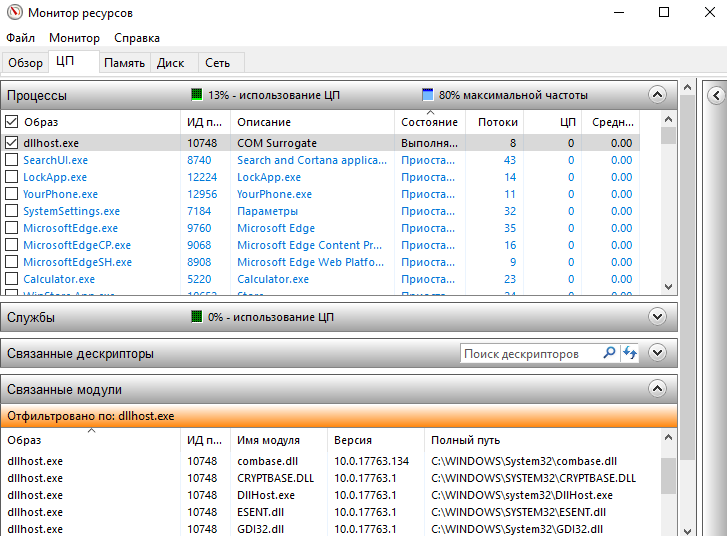Click the green CPU usage indicator in the Службы header
727x536 pixels.
click(x=197, y=317)
